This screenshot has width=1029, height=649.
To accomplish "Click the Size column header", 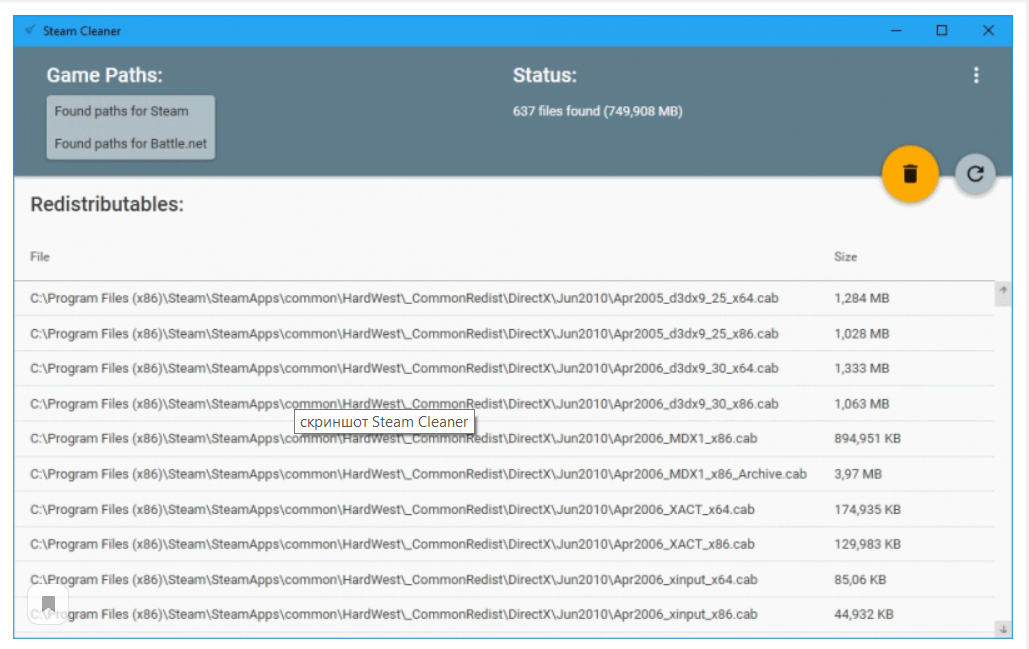I will [x=845, y=257].
